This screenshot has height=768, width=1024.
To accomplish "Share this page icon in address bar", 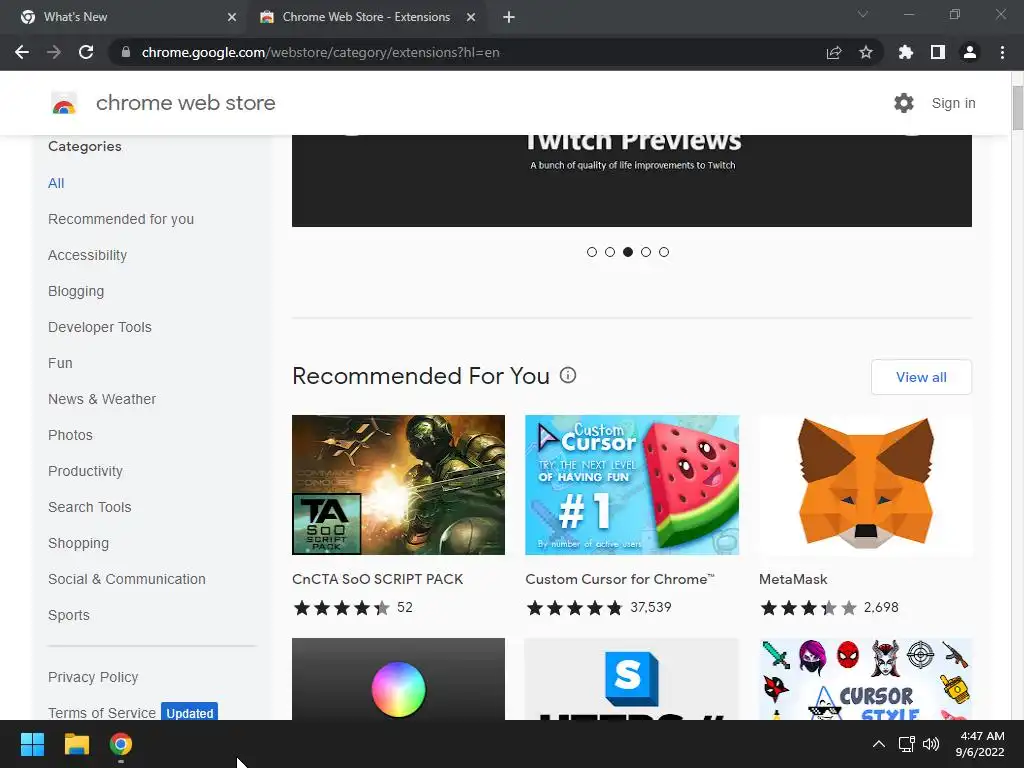I will coord(833,52).
